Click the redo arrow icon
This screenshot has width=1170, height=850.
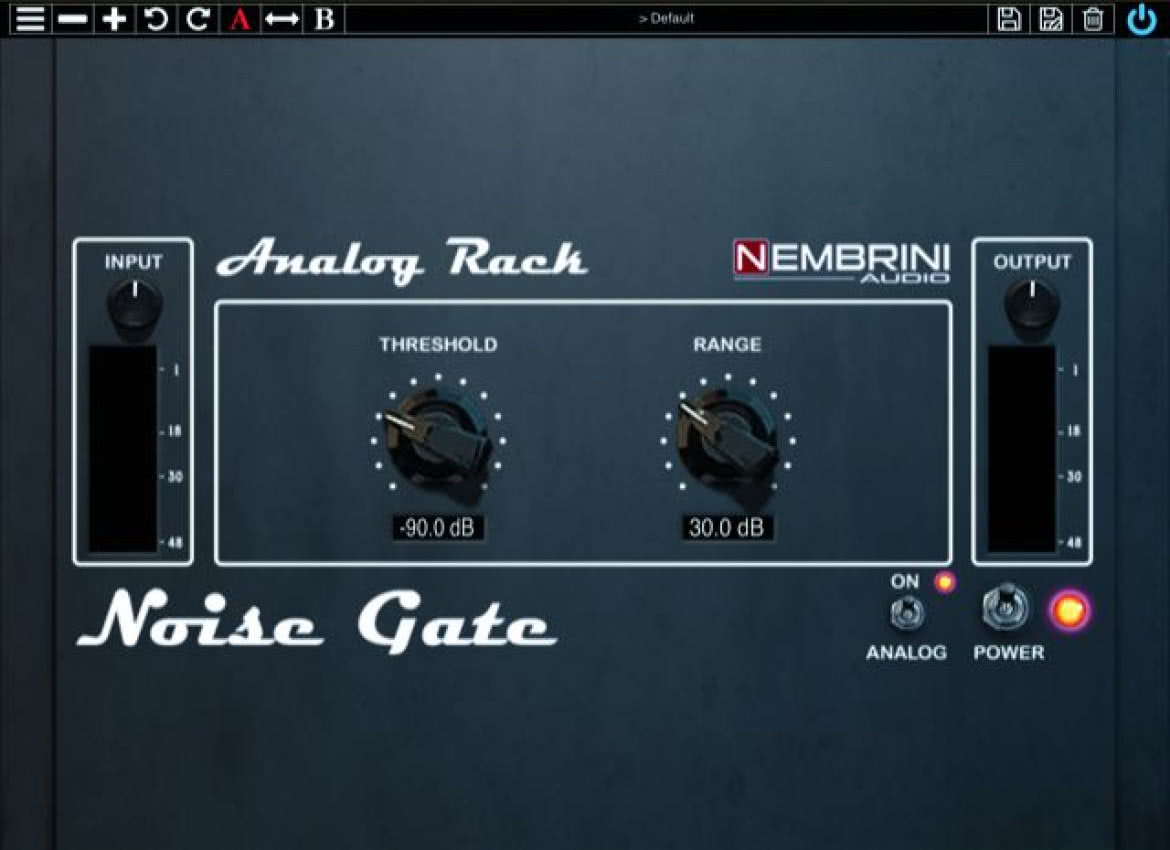click(198, 19)
